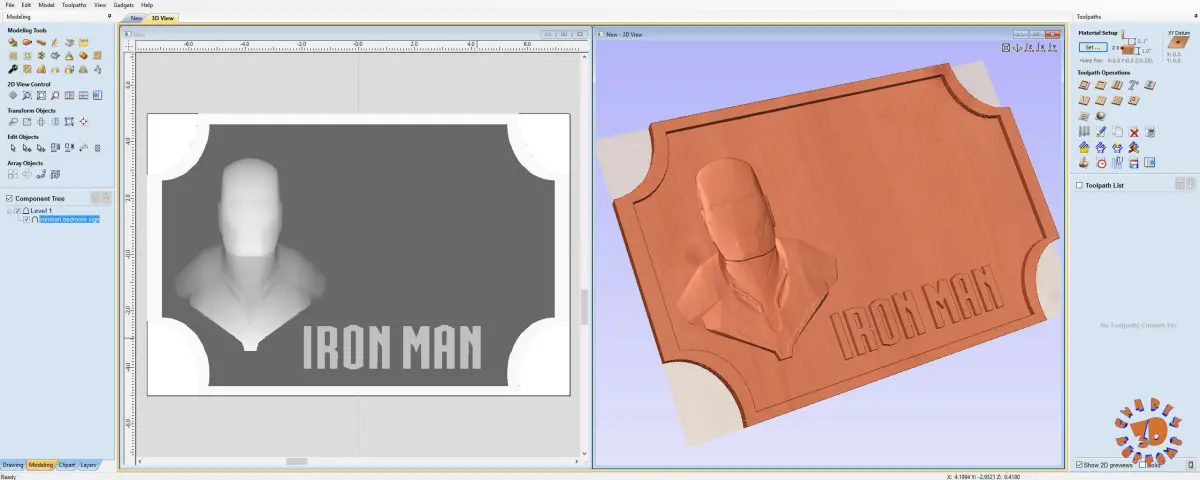Move component up arrow in Component Tree
This screenshot has width=1200, height=480.
[95, 198]
